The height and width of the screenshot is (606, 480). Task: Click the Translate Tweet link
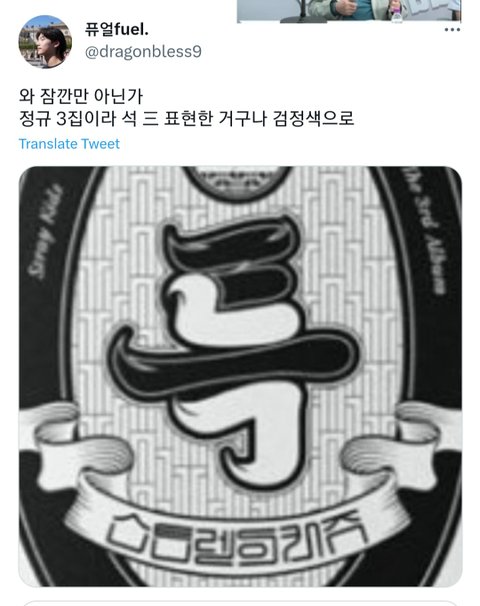(69, 144)
